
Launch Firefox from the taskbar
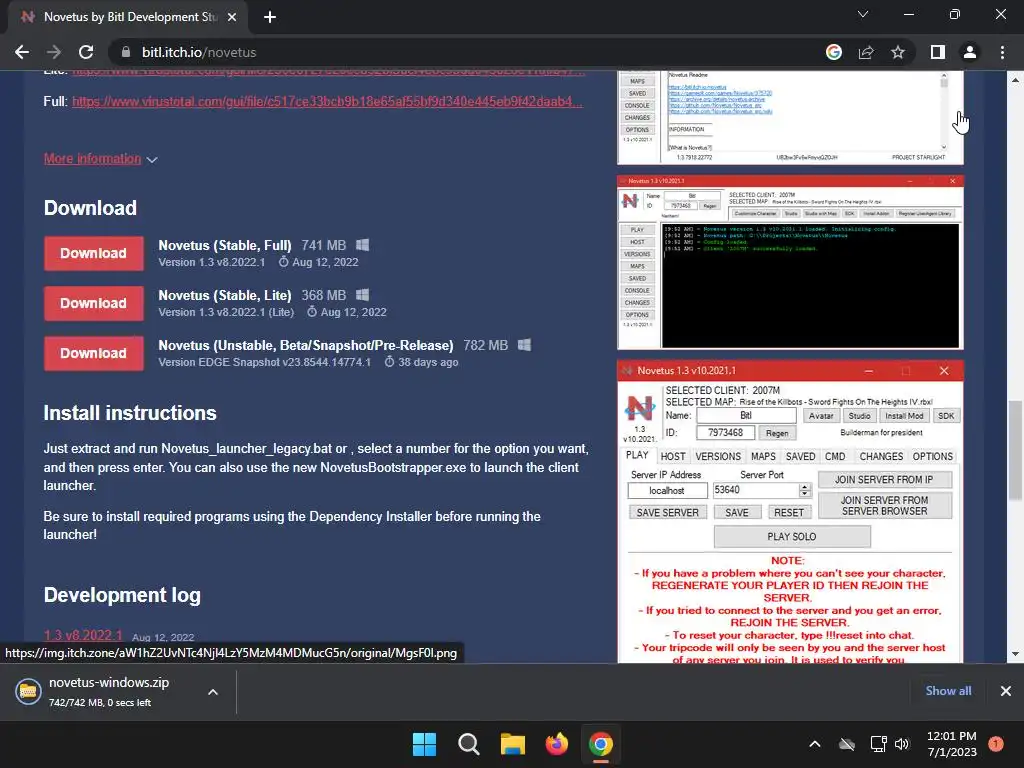tap(557, 744)
